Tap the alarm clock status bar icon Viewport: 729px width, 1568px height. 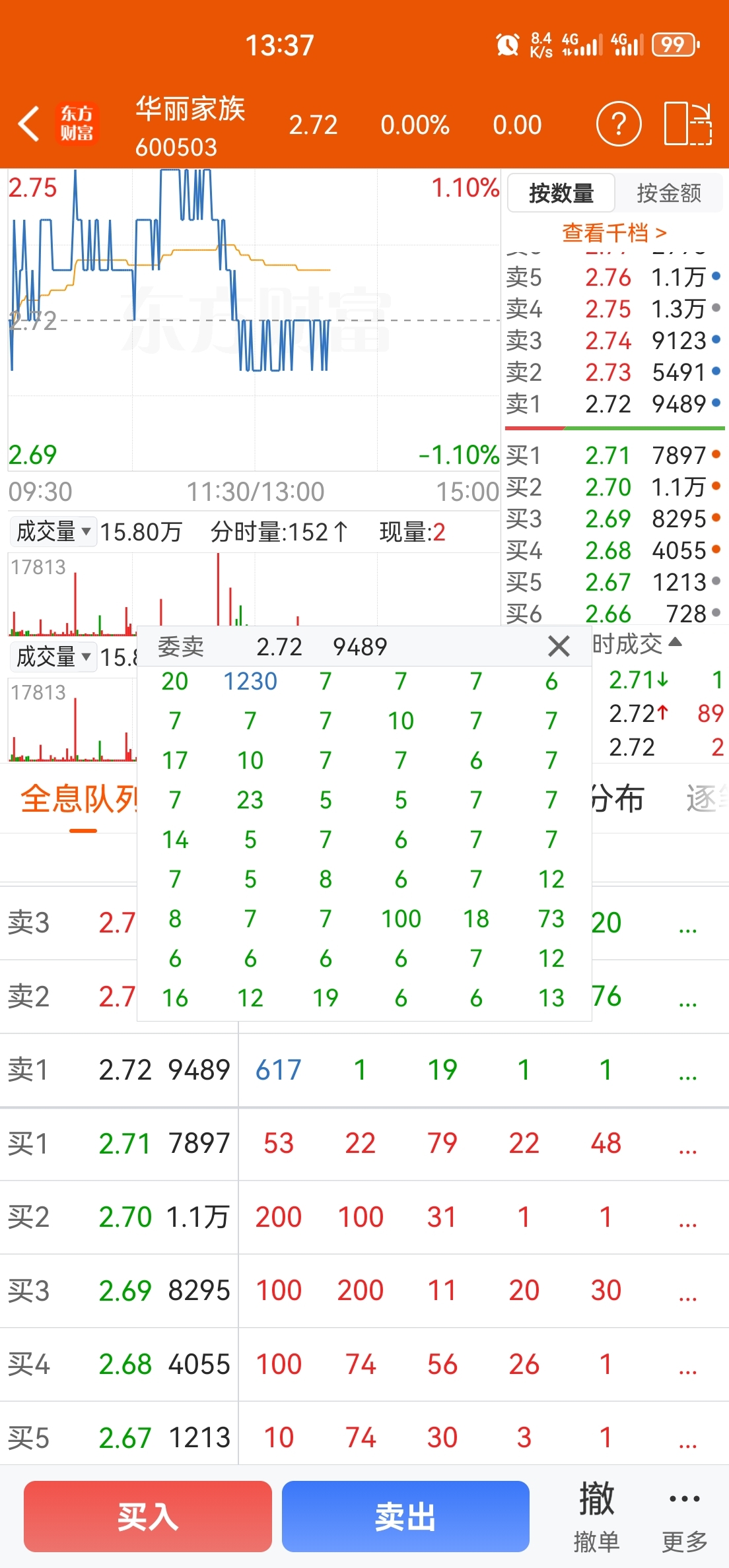508,45
